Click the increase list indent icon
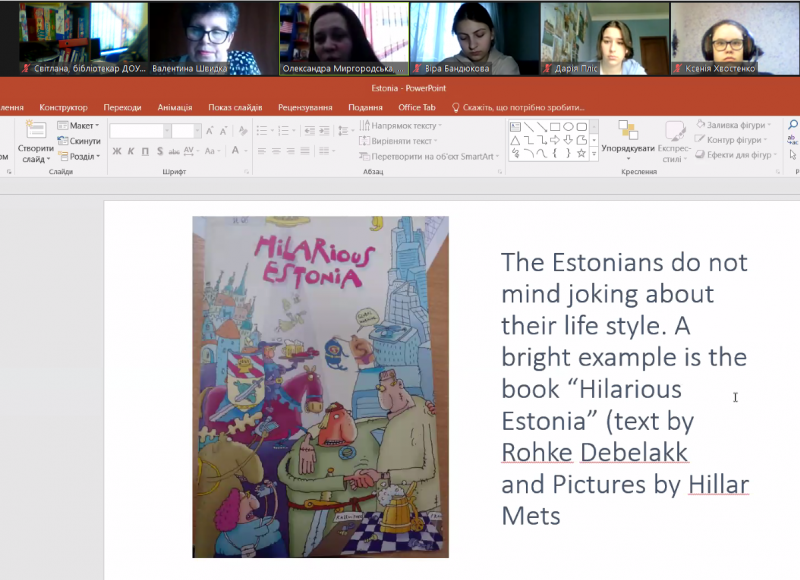This screenshot has width=800, height=580. click(x=324, y=131)
